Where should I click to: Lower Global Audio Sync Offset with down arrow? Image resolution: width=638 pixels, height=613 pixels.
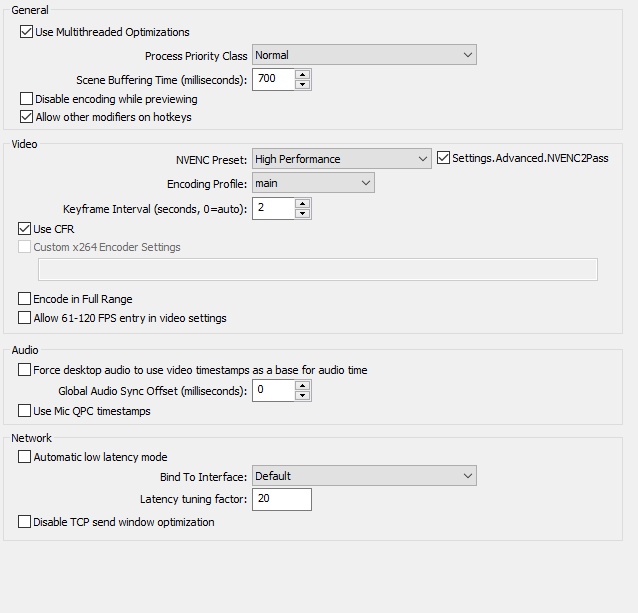(302, 395)
